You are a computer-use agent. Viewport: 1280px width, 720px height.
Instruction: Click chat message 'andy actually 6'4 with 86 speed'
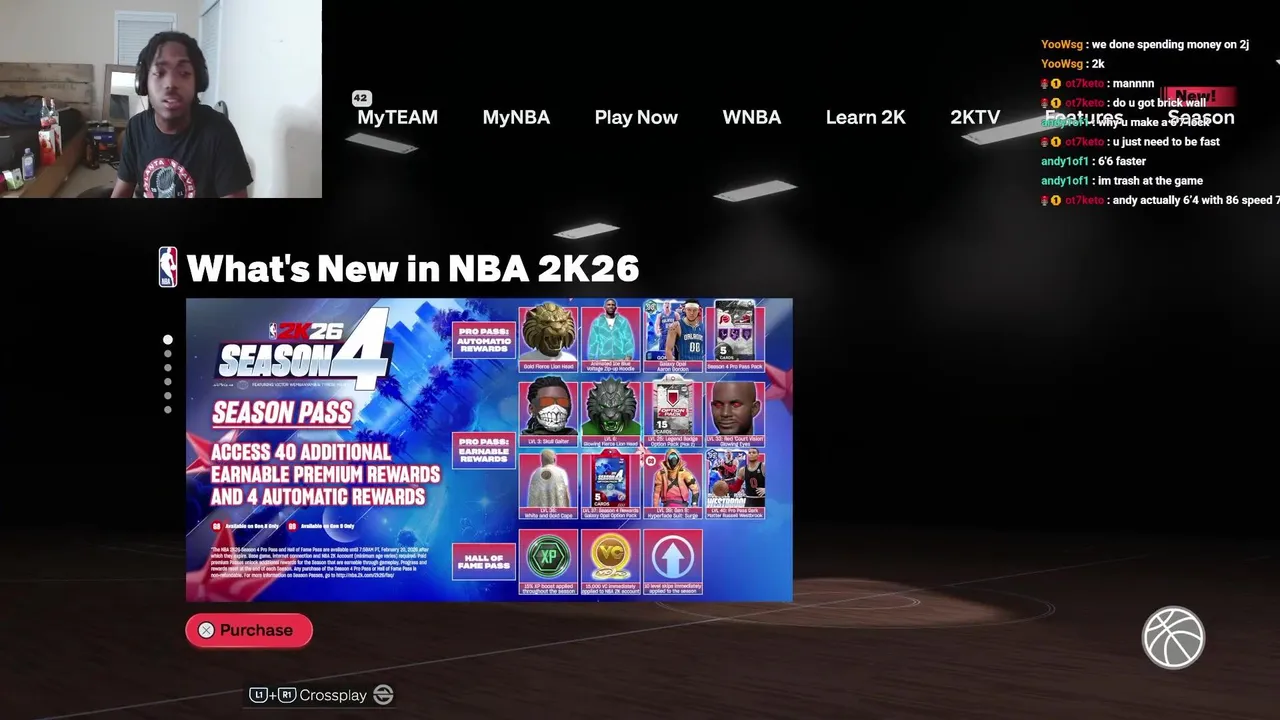coord(1193,200)
